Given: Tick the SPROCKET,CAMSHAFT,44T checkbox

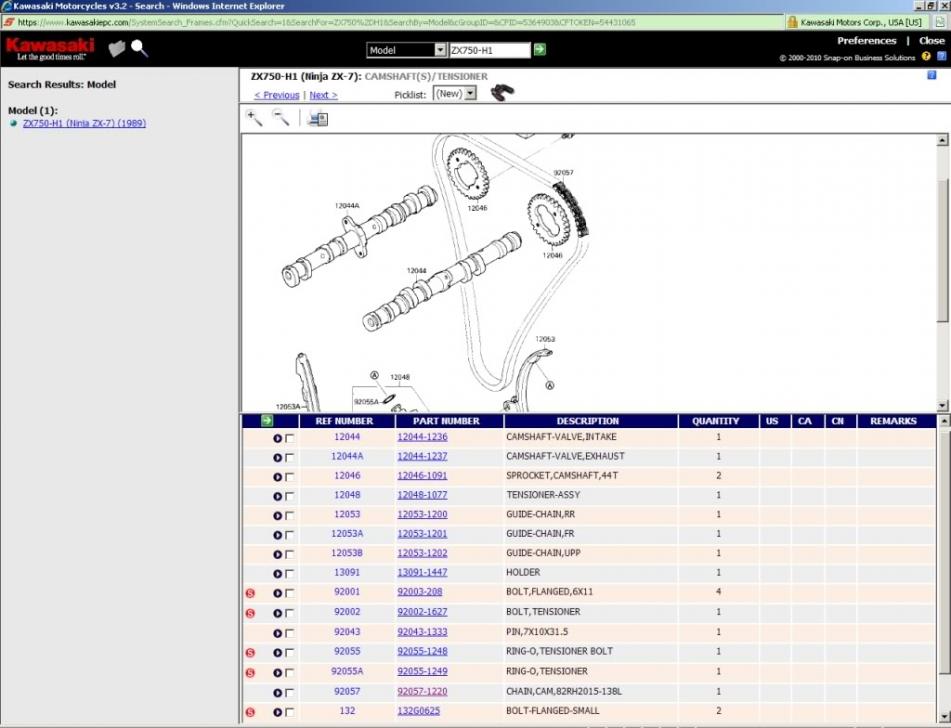Looking at the screenshot, I should (289, 477).
